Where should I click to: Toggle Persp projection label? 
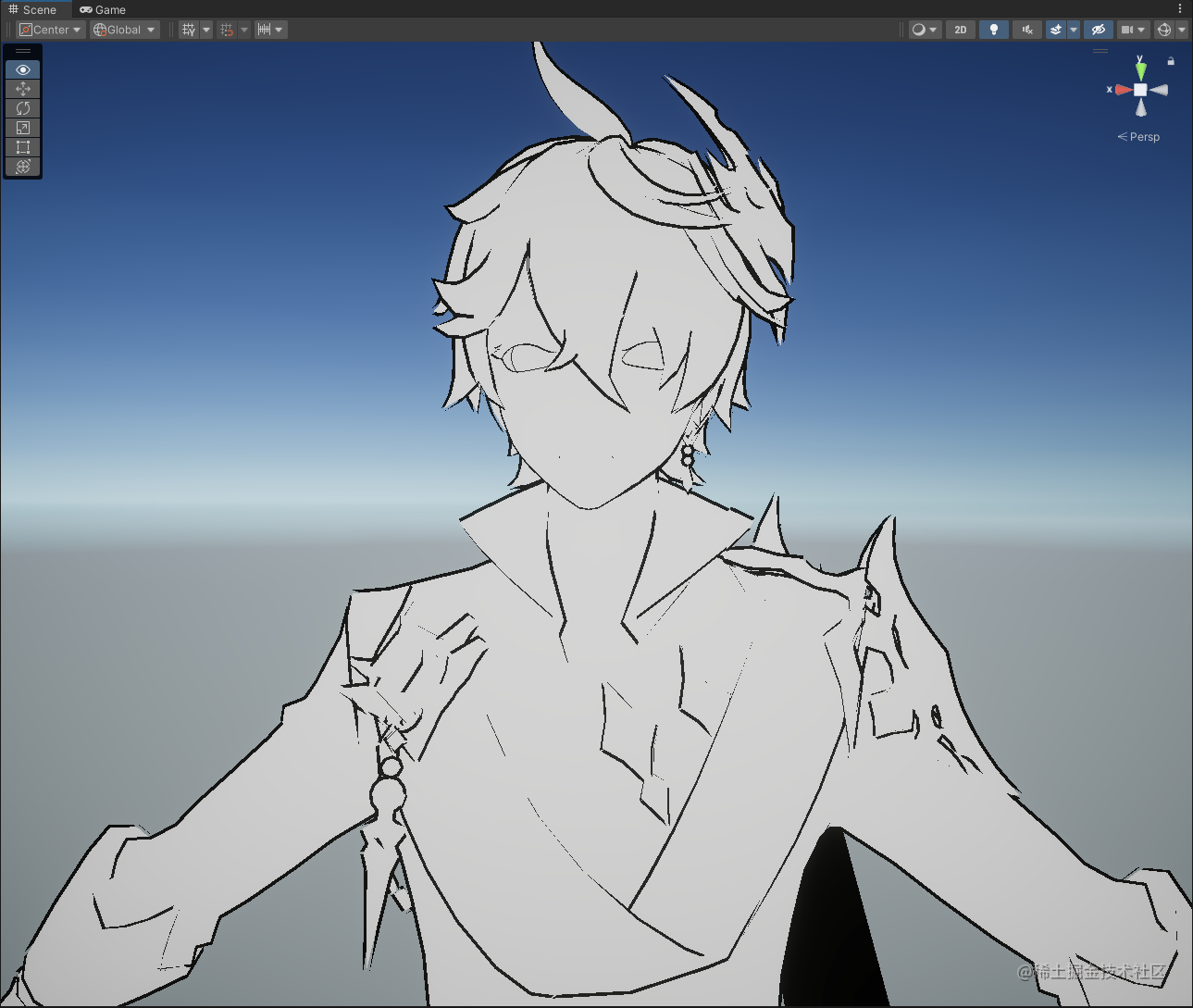[1138, 137]
